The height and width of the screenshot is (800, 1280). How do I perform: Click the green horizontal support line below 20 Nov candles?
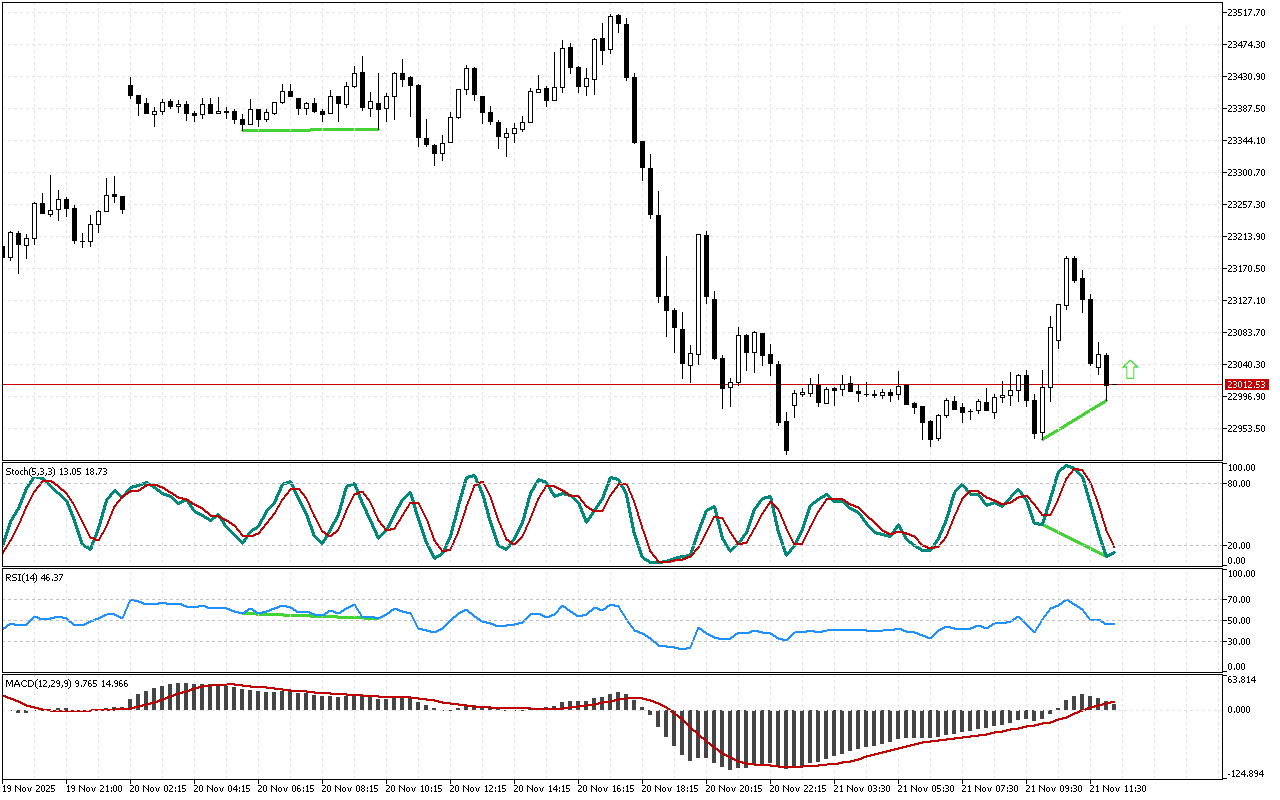[x=310, y=129]
